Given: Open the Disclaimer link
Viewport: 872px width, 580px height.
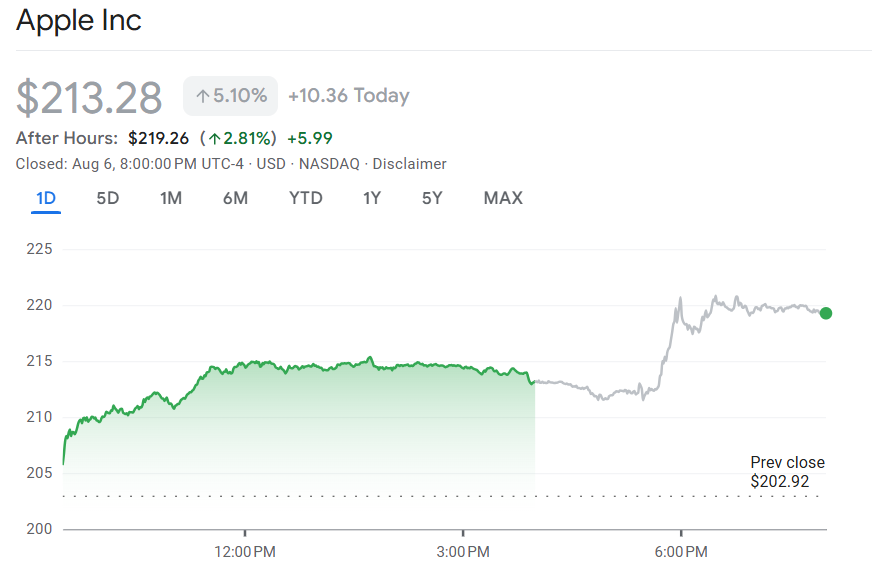Looking at the screenshot, I should coord(409,164).
